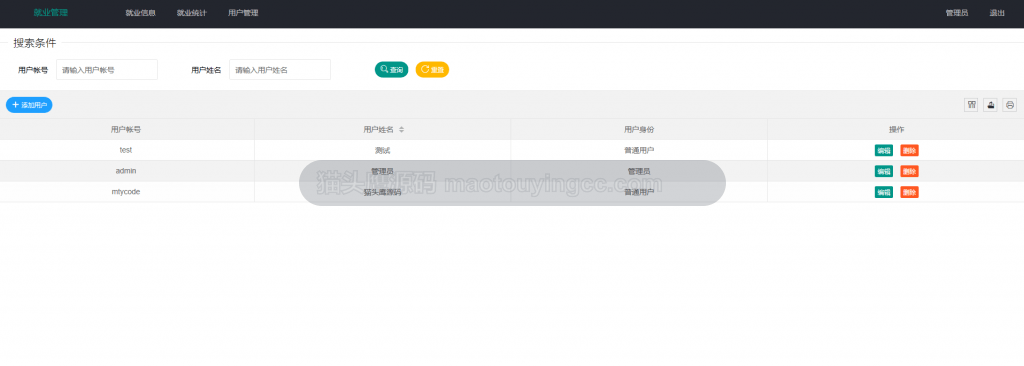Click the 用户身份 column header
The width and height of the screenshot is (1024, 366).
[639, 129]
